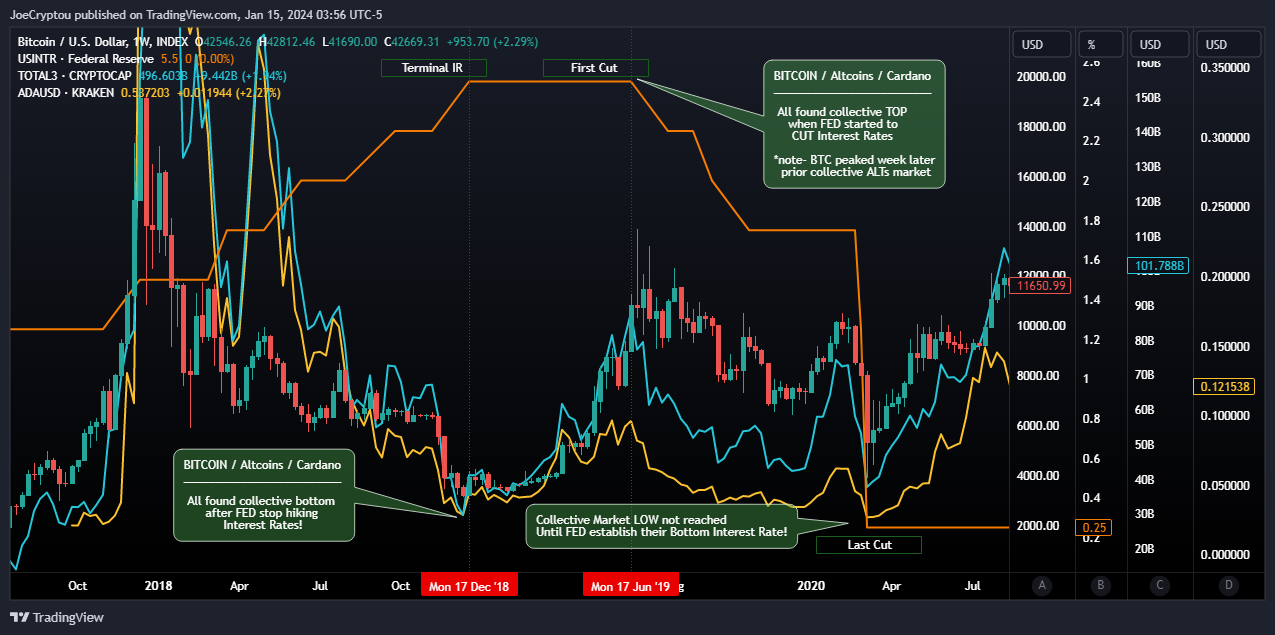Select scale A button under price axis
Viewport: 1275px width, 635px height.
1042,585
